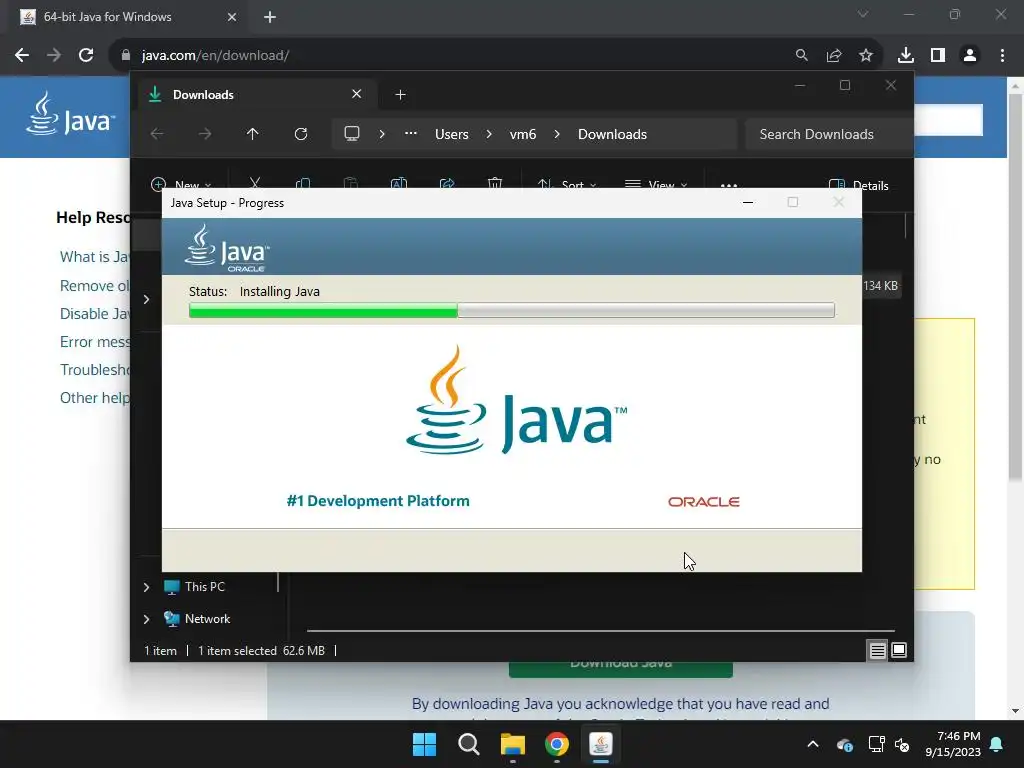
Task: Toggle Chrome's side panel icon
Action: click(938, 56)
